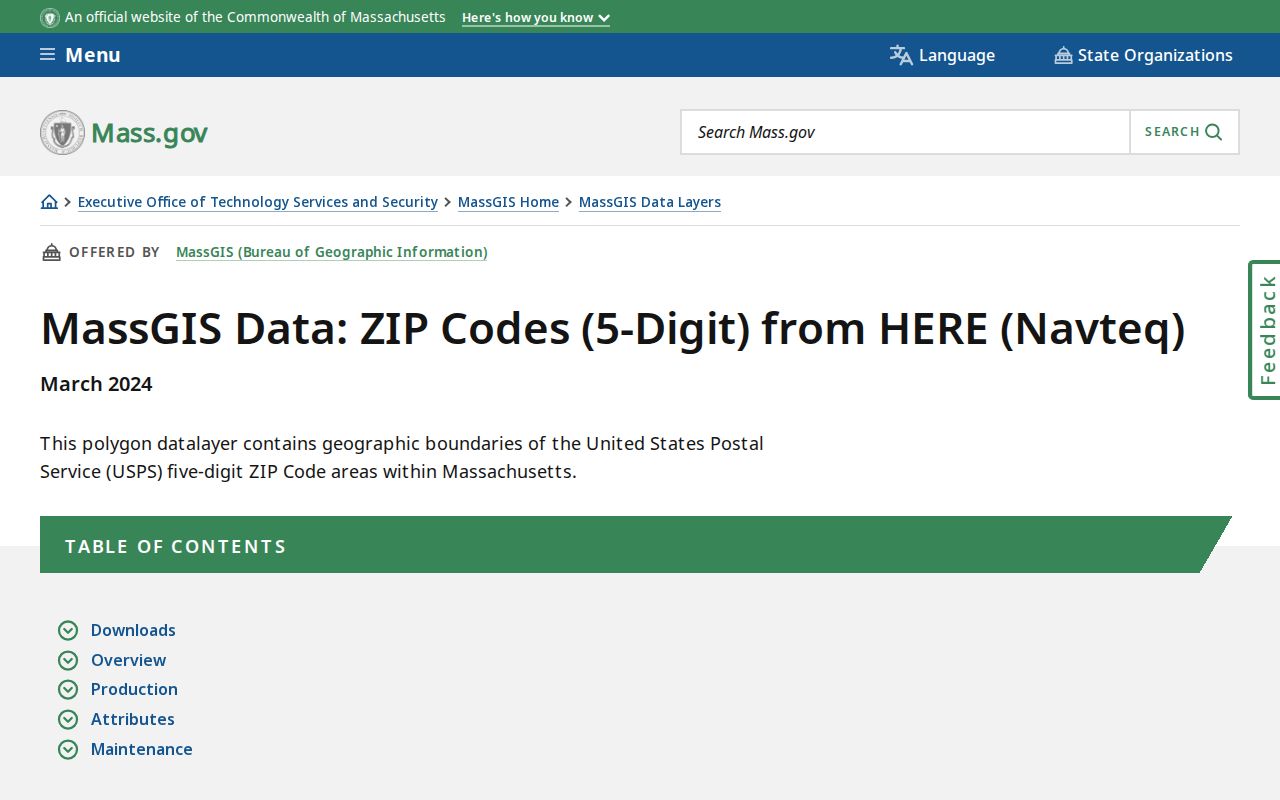Image resolution: width=1280 pixels, height=800 pixels.
Task: Expand the "Here's how you know" disclosure
Action: point(536,17)
